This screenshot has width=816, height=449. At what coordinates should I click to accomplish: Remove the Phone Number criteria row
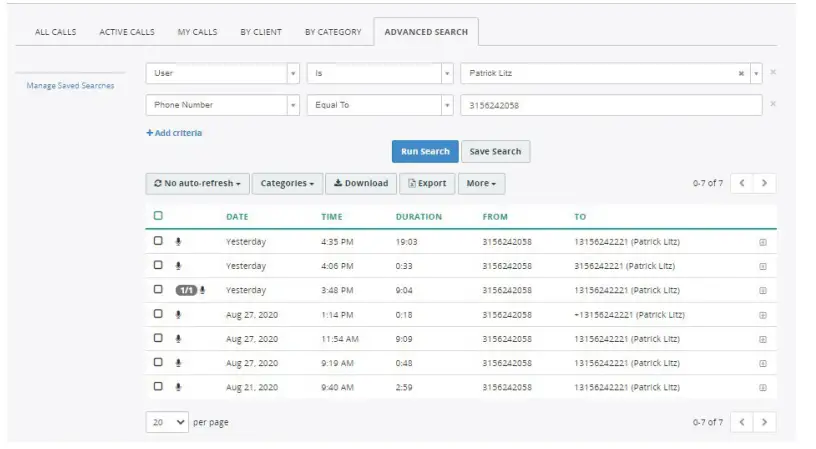coord(773,104)
